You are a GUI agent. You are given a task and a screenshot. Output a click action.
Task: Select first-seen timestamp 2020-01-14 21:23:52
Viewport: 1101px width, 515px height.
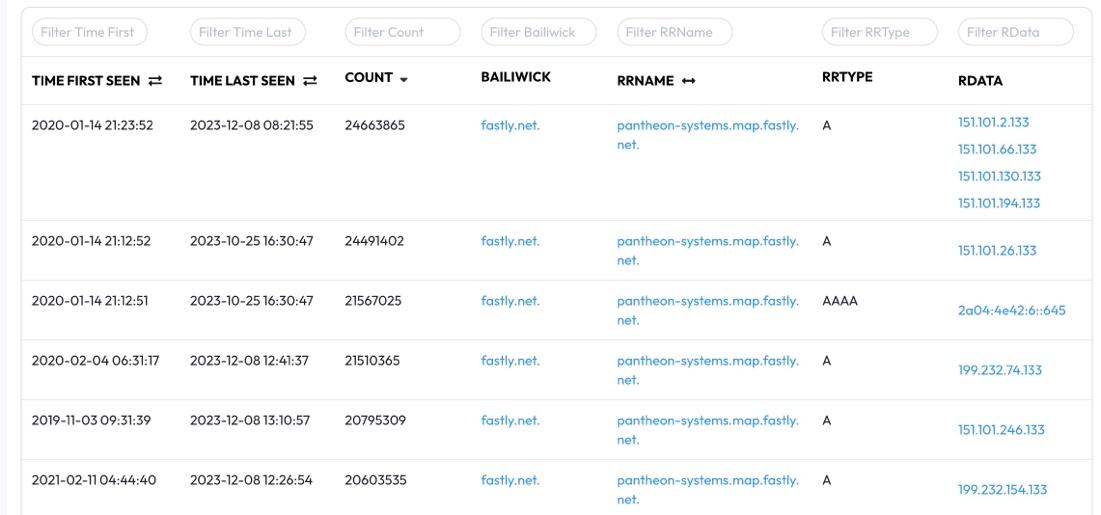tap(92, 126)
